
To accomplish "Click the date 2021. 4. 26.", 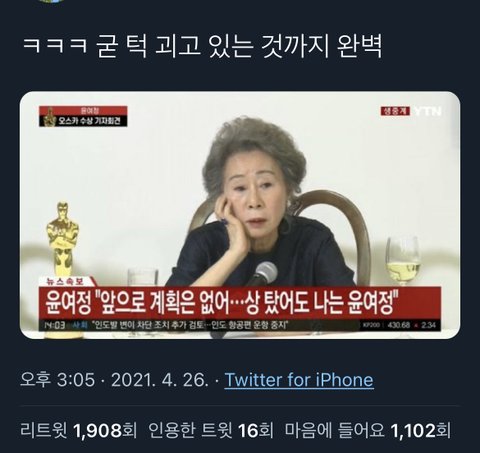I will 160,380.
